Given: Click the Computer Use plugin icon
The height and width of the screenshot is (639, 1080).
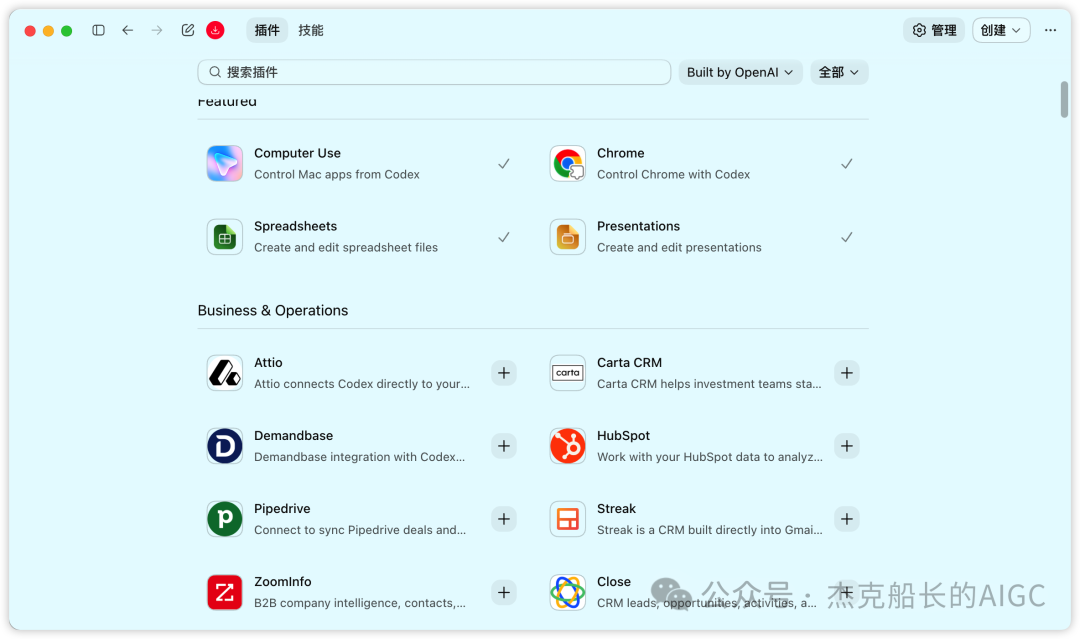Looking at the screenshot, I should click(x=225, y=163).
